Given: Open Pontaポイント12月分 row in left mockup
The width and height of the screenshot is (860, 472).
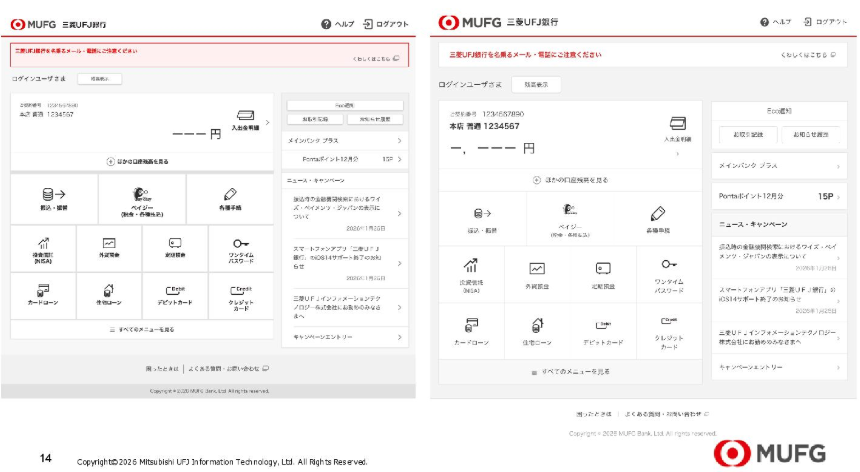Looking at the screenshot, I should point(344,160).
